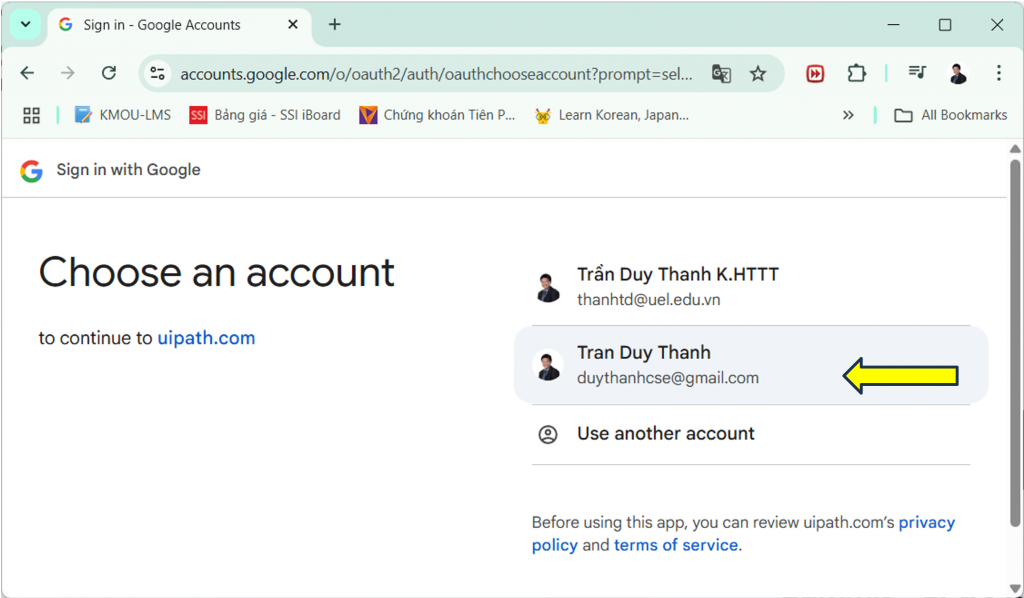This screenshot has height=598, width=1024.
Task: Click the scrollbar up arrow
Action: 1014,148
